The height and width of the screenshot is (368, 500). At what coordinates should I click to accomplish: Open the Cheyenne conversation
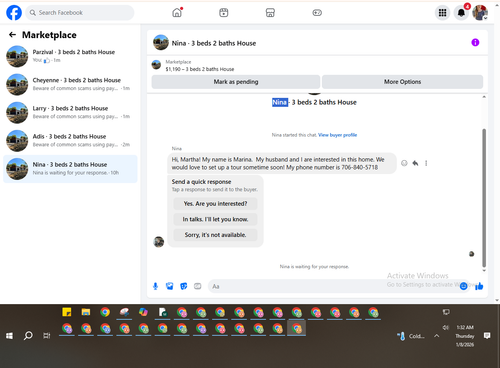(x=70, y=84)
